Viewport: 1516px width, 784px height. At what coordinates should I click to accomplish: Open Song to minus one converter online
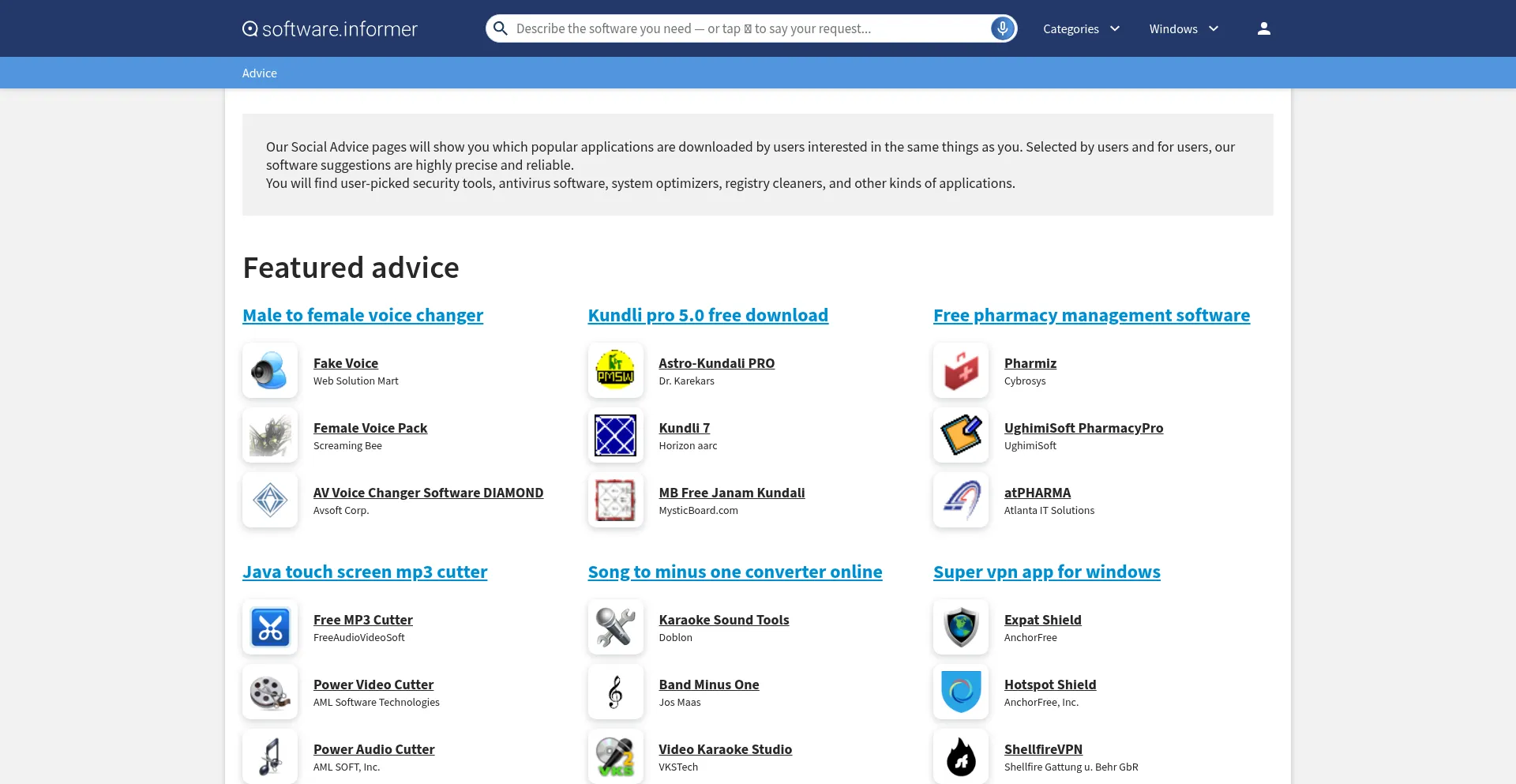tap(735, 572)
